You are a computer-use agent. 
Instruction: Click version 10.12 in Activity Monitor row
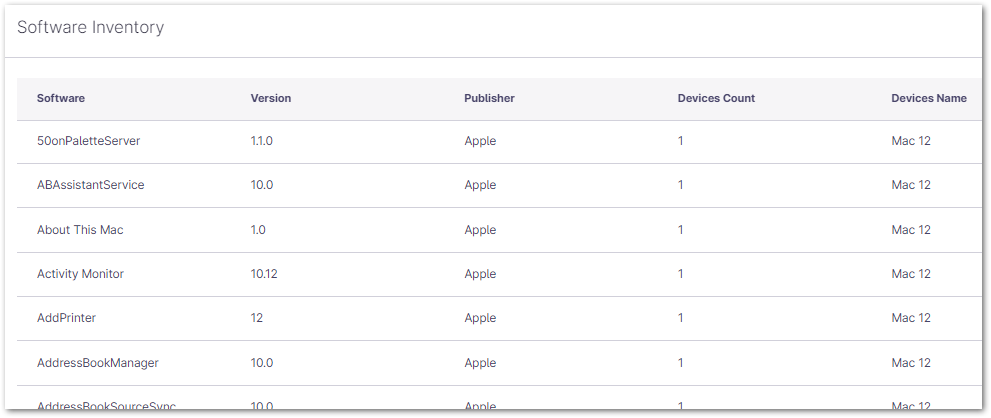click(x=264, y=274)
